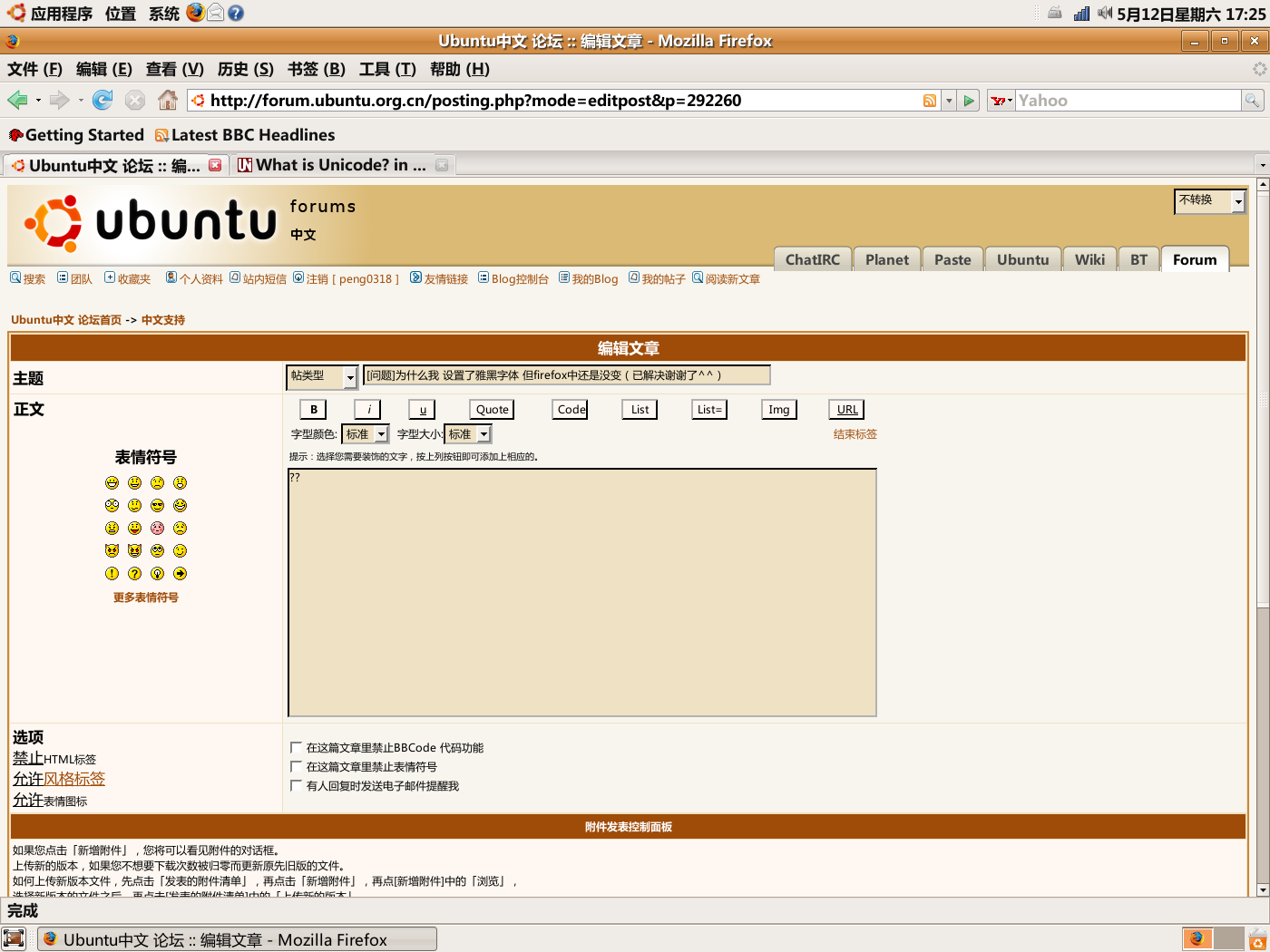Open the 工具 (T) tools menu
The width and height of the screenshot is (1270, 952).
(x=387, y=69)
